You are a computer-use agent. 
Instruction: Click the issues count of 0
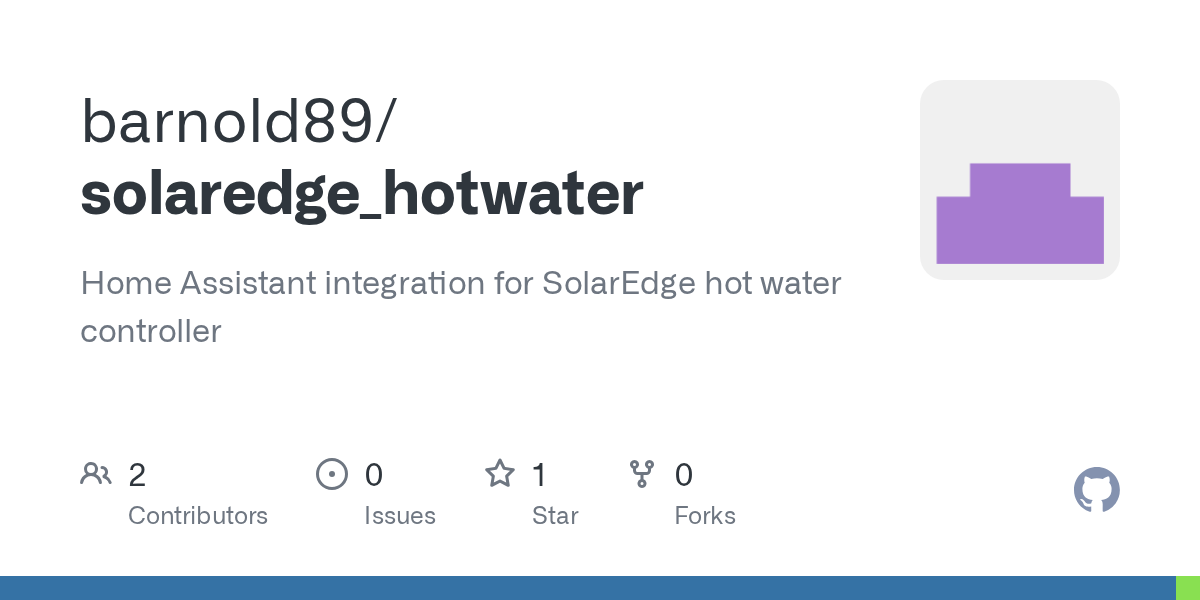(374, 475)
